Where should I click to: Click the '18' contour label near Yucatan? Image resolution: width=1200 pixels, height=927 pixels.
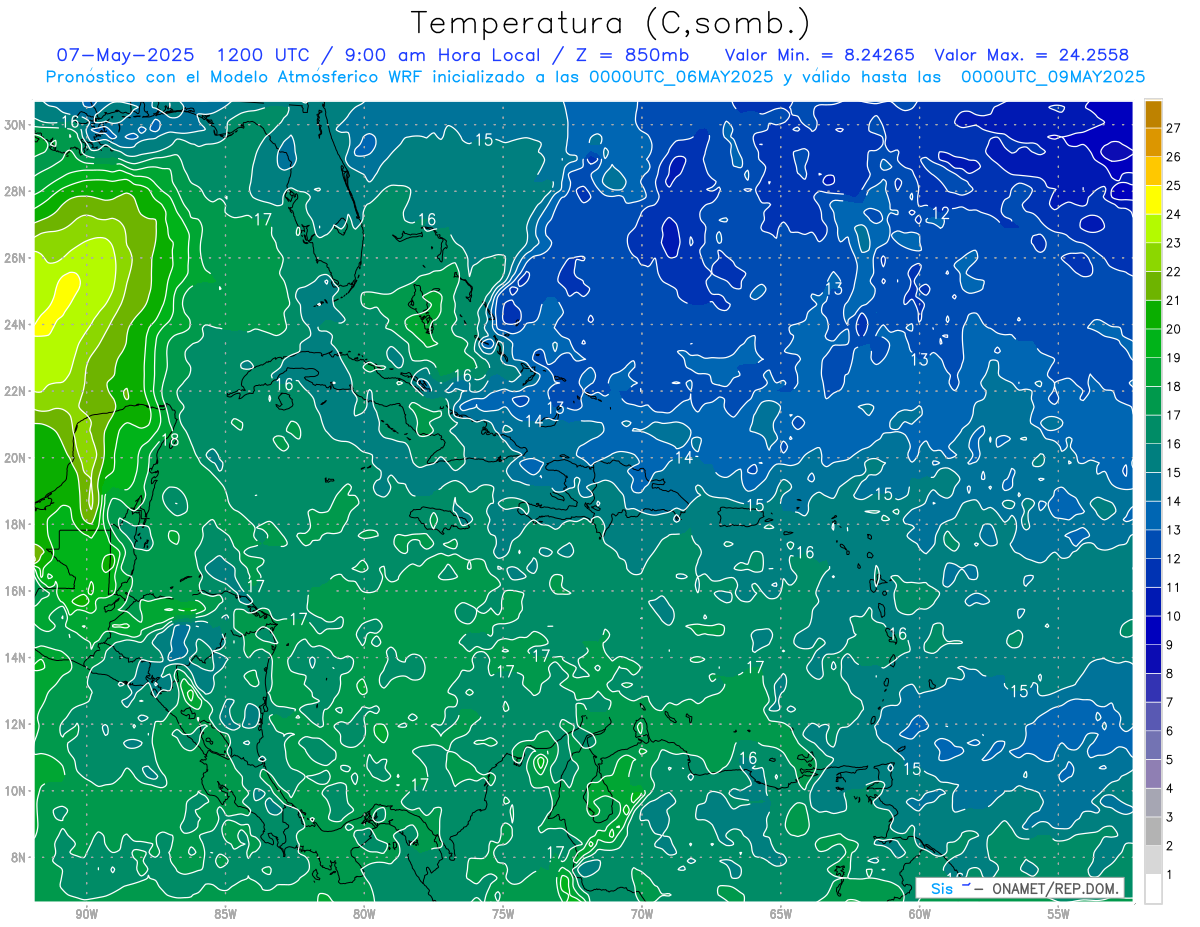click(x=170, y=439)
